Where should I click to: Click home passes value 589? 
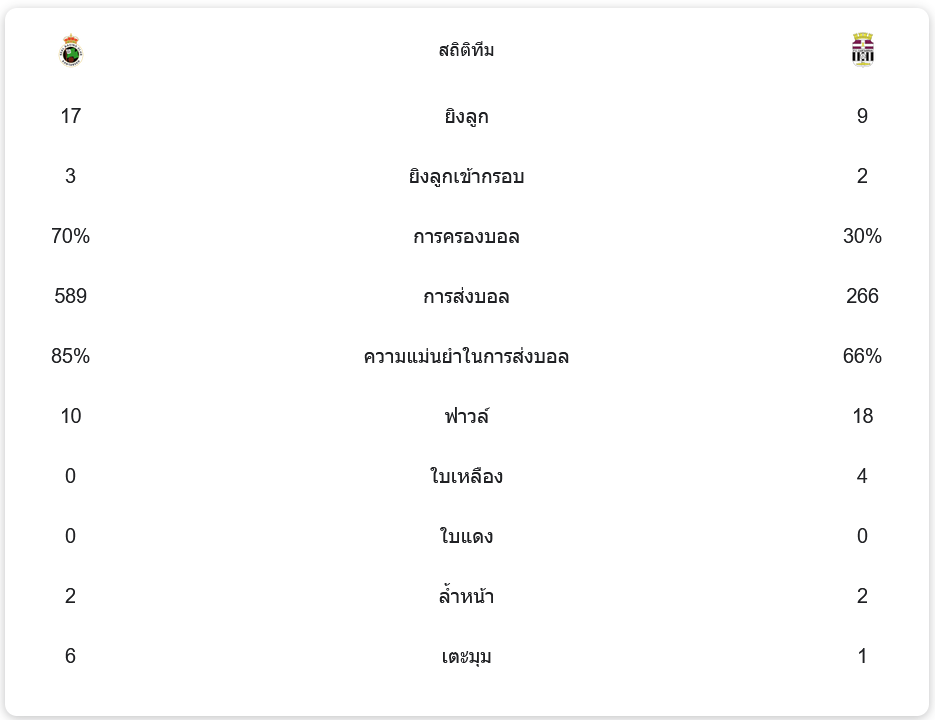[x=70, y=296]
